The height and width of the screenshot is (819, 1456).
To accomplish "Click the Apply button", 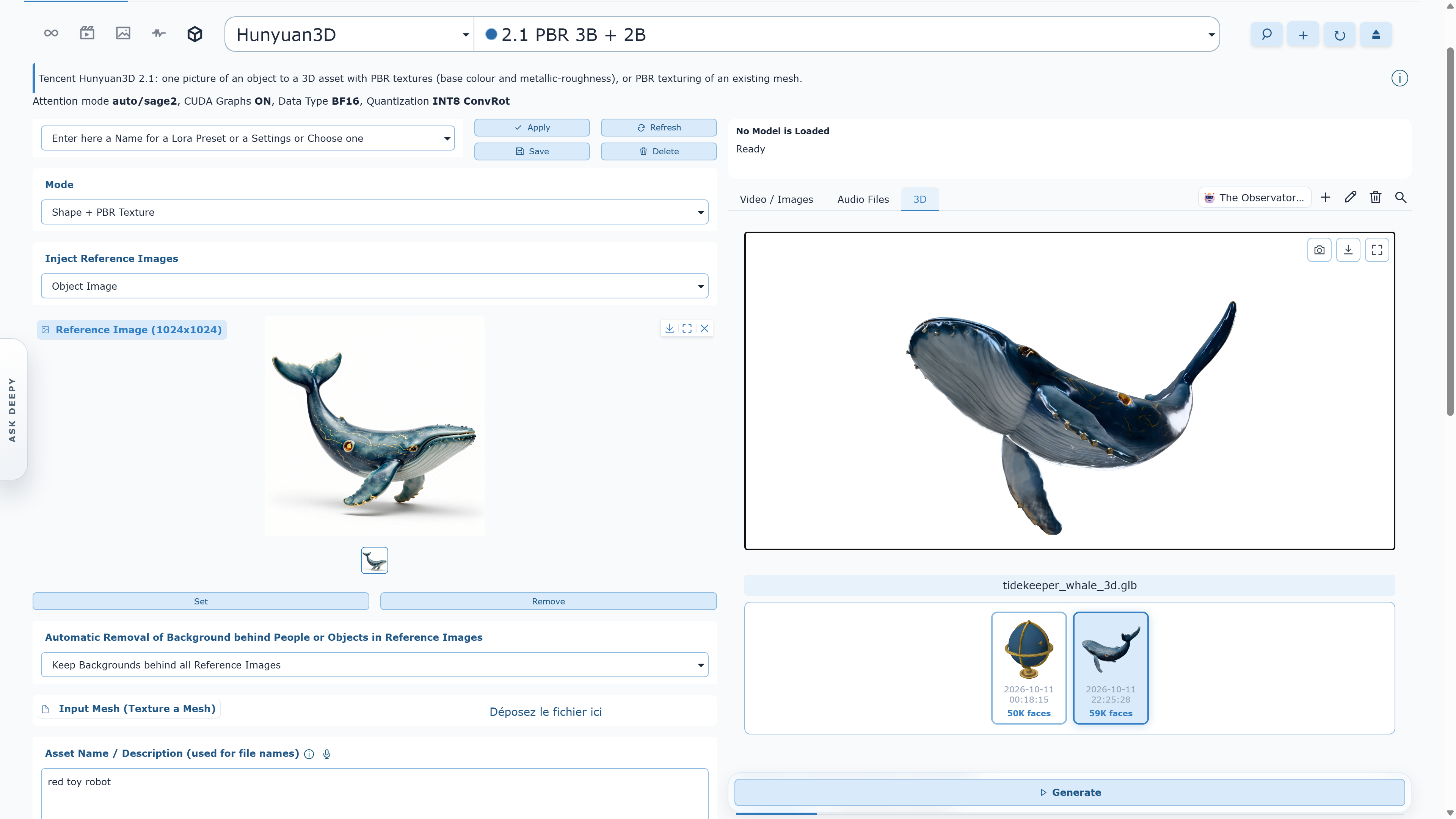I will 532,127.
